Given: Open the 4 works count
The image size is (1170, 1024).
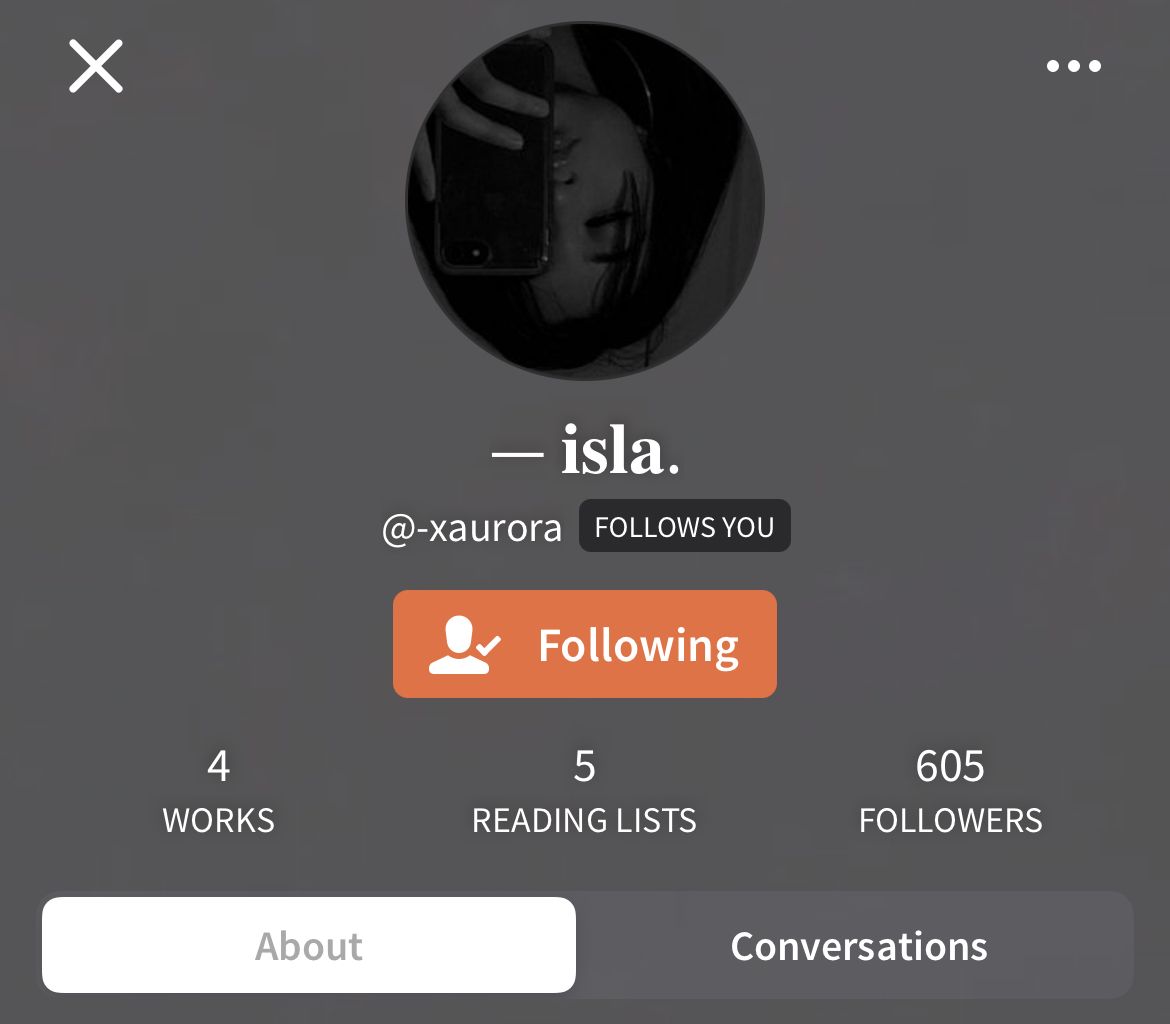Looking at the screenshot, I should tap(218, 767).
